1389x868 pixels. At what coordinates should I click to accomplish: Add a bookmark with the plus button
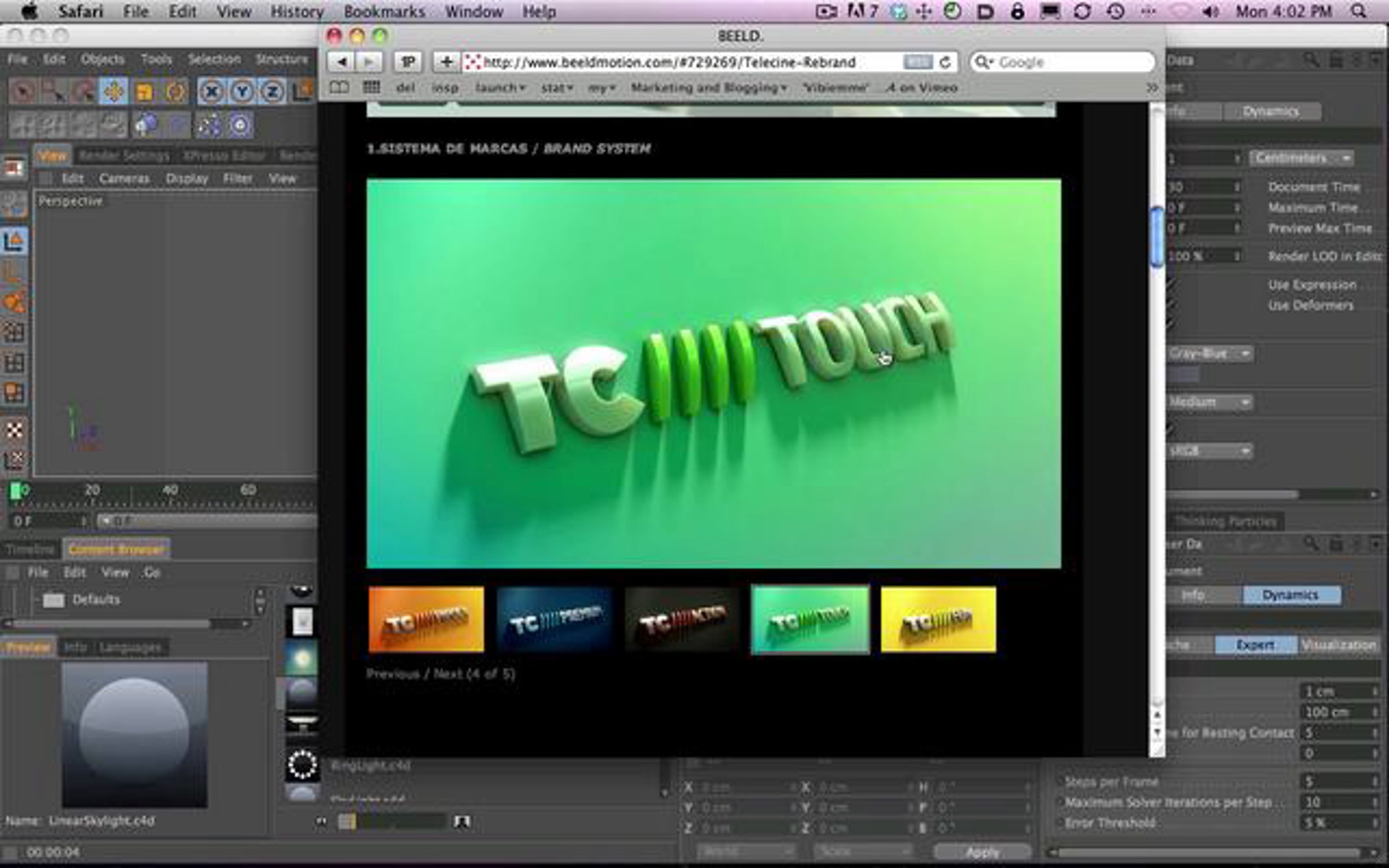[446, 61]
